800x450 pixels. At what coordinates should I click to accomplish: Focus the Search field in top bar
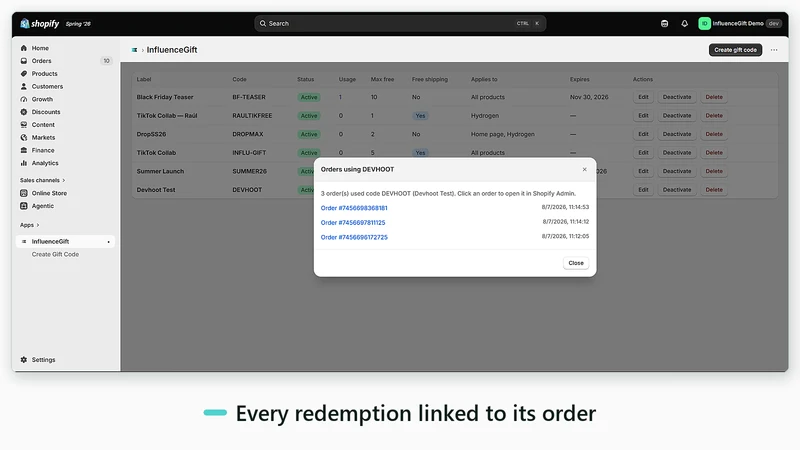[x=400, y=23]
